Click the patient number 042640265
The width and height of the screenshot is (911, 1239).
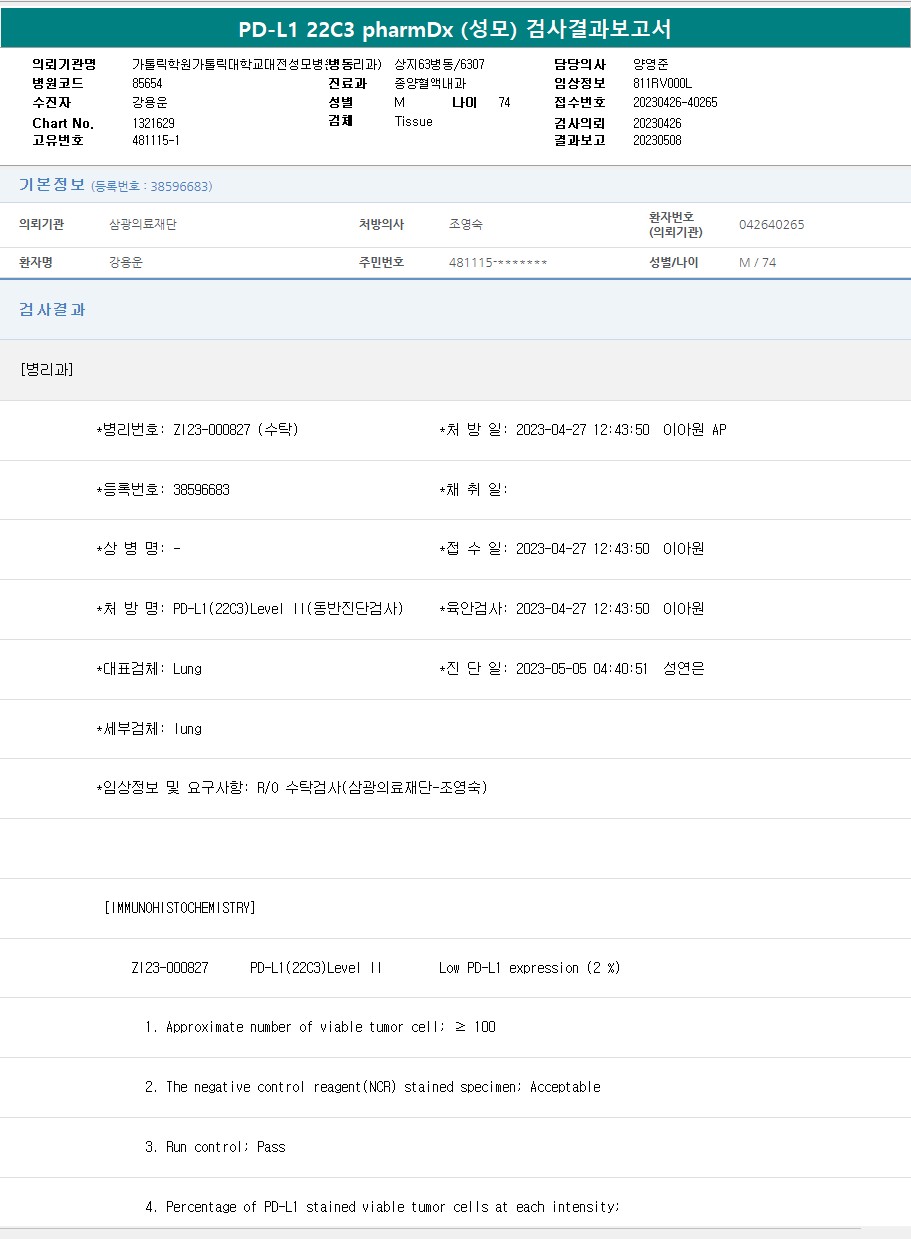[x=771, y=225]
